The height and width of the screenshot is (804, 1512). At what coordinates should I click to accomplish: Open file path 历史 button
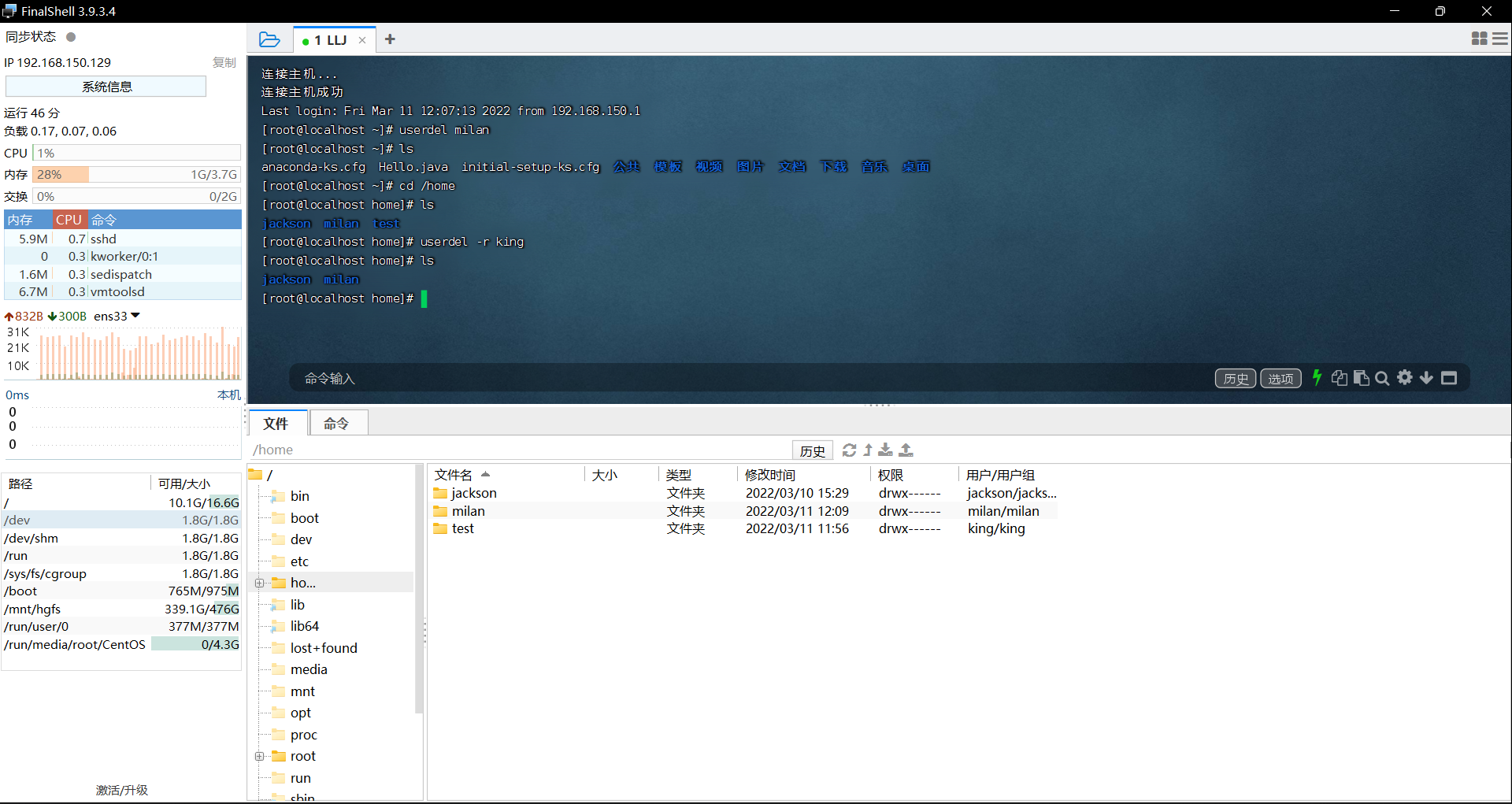tap(812, 450)
